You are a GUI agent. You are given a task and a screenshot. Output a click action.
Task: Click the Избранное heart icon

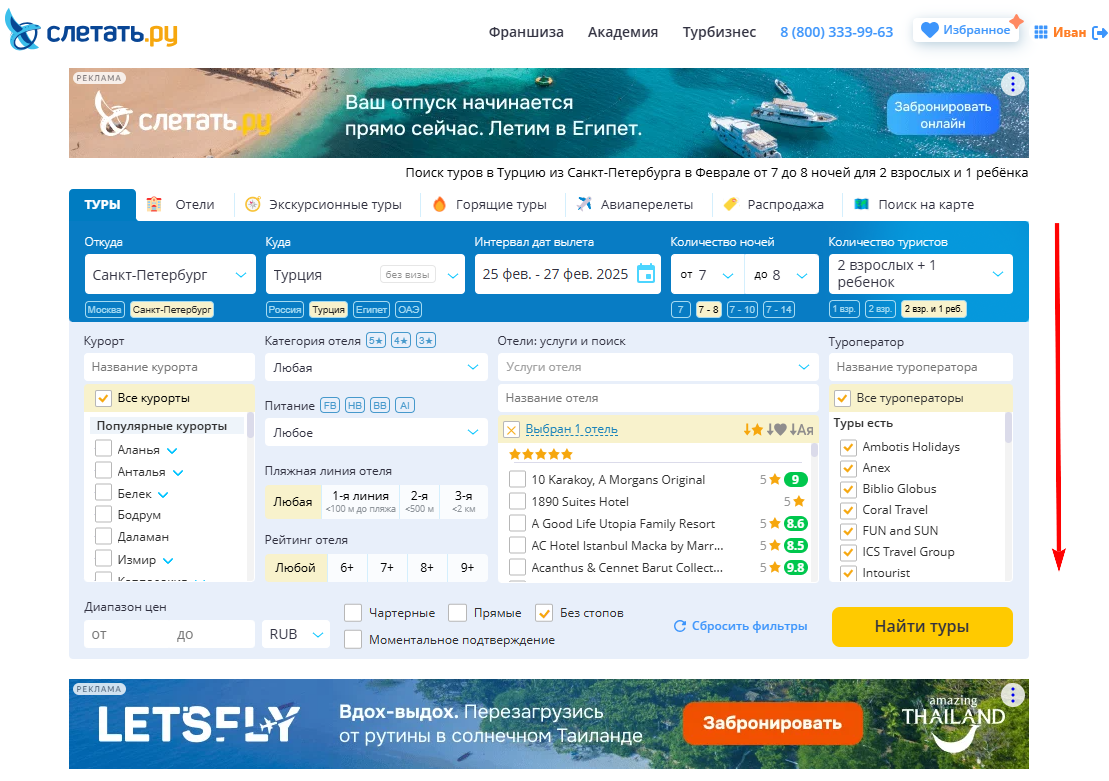tap(930, 30)
